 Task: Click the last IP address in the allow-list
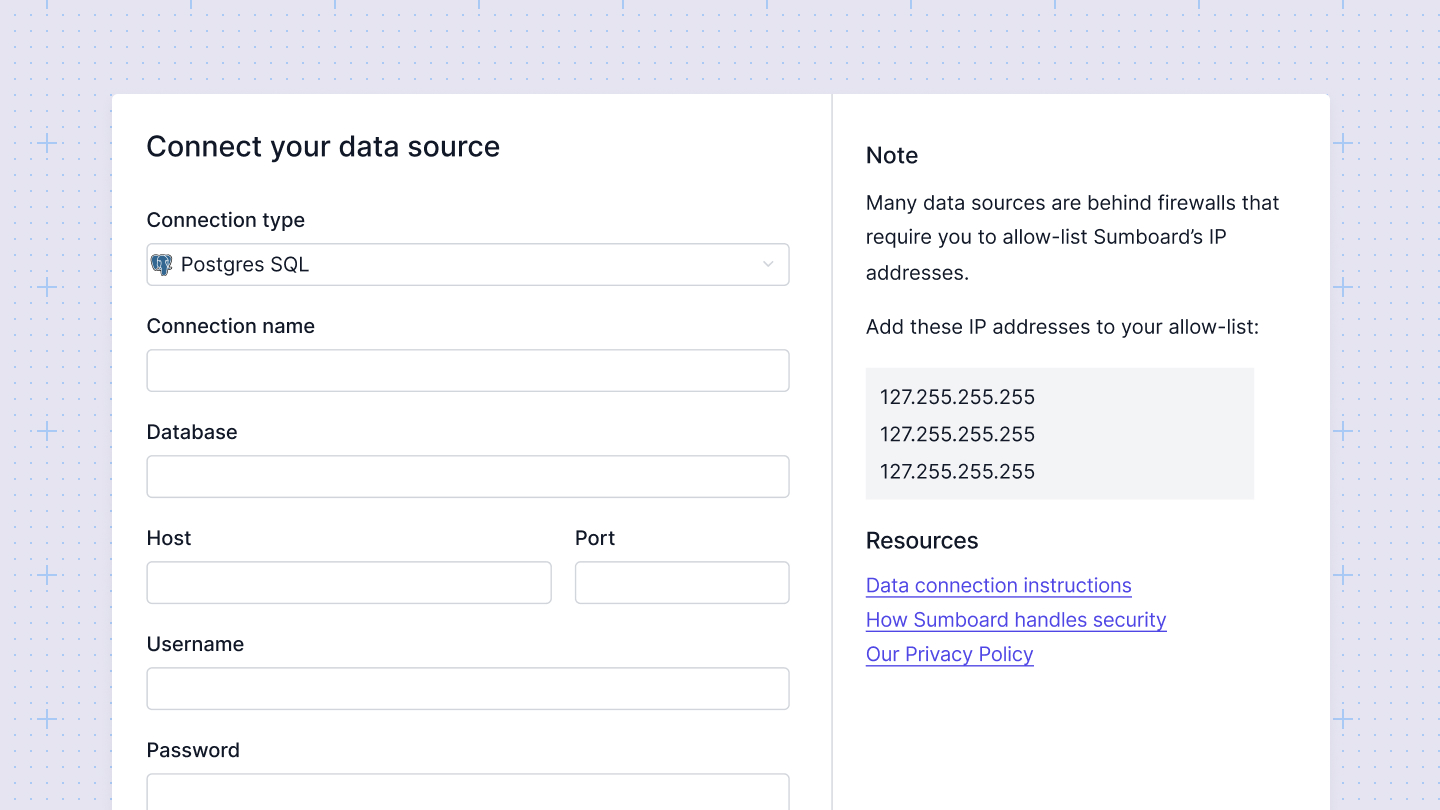click(957, 472)
